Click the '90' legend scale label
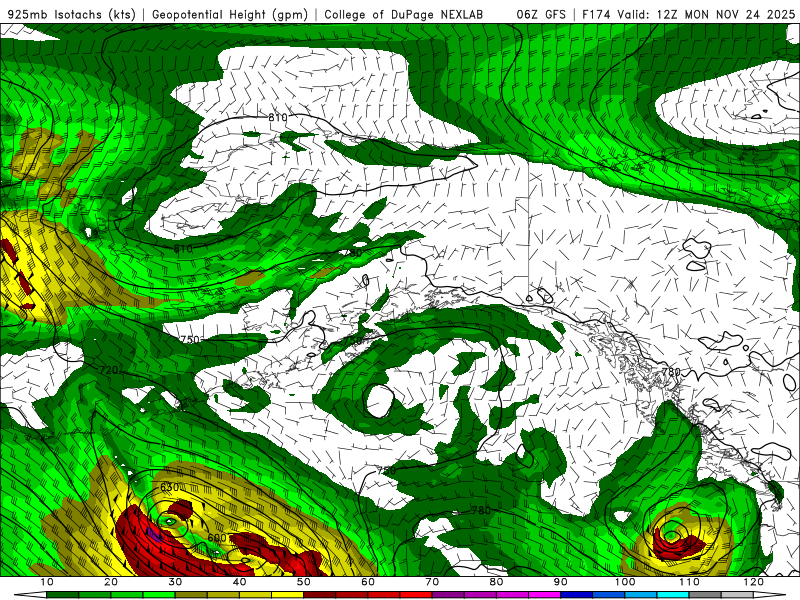Image resolution: width=800 pixels, height=600 pixels. coord(560,582)
